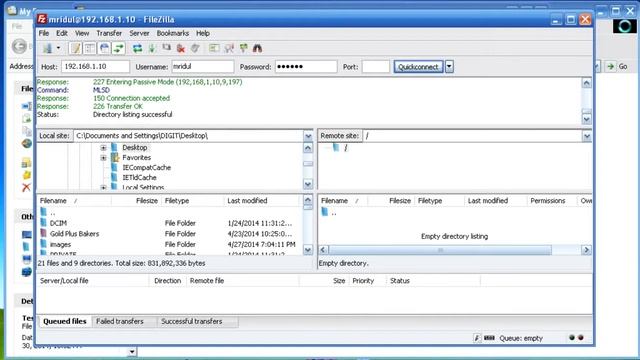Toggle synchronized browsing toolbar icon

[x=244, y=48]
